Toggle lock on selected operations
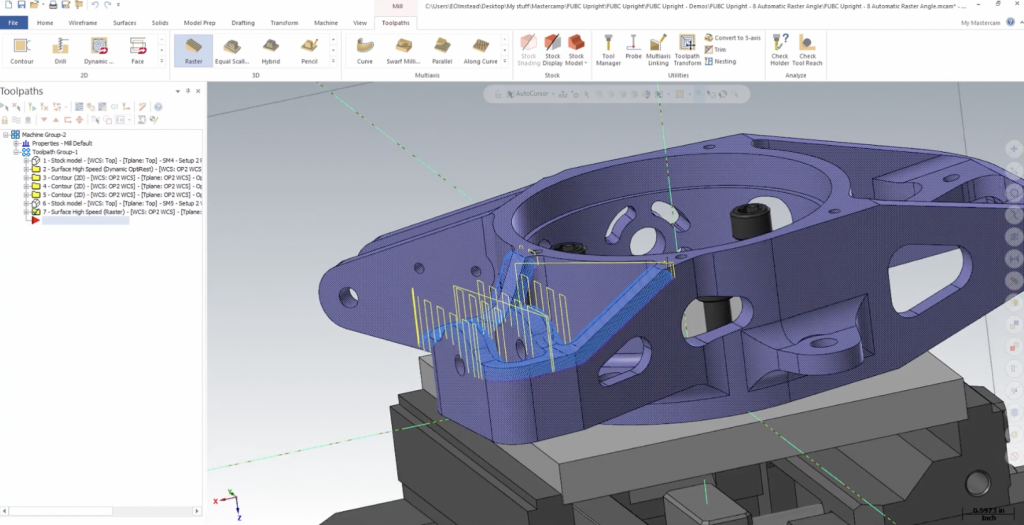The image size is (1024, 525). [5, 120]
